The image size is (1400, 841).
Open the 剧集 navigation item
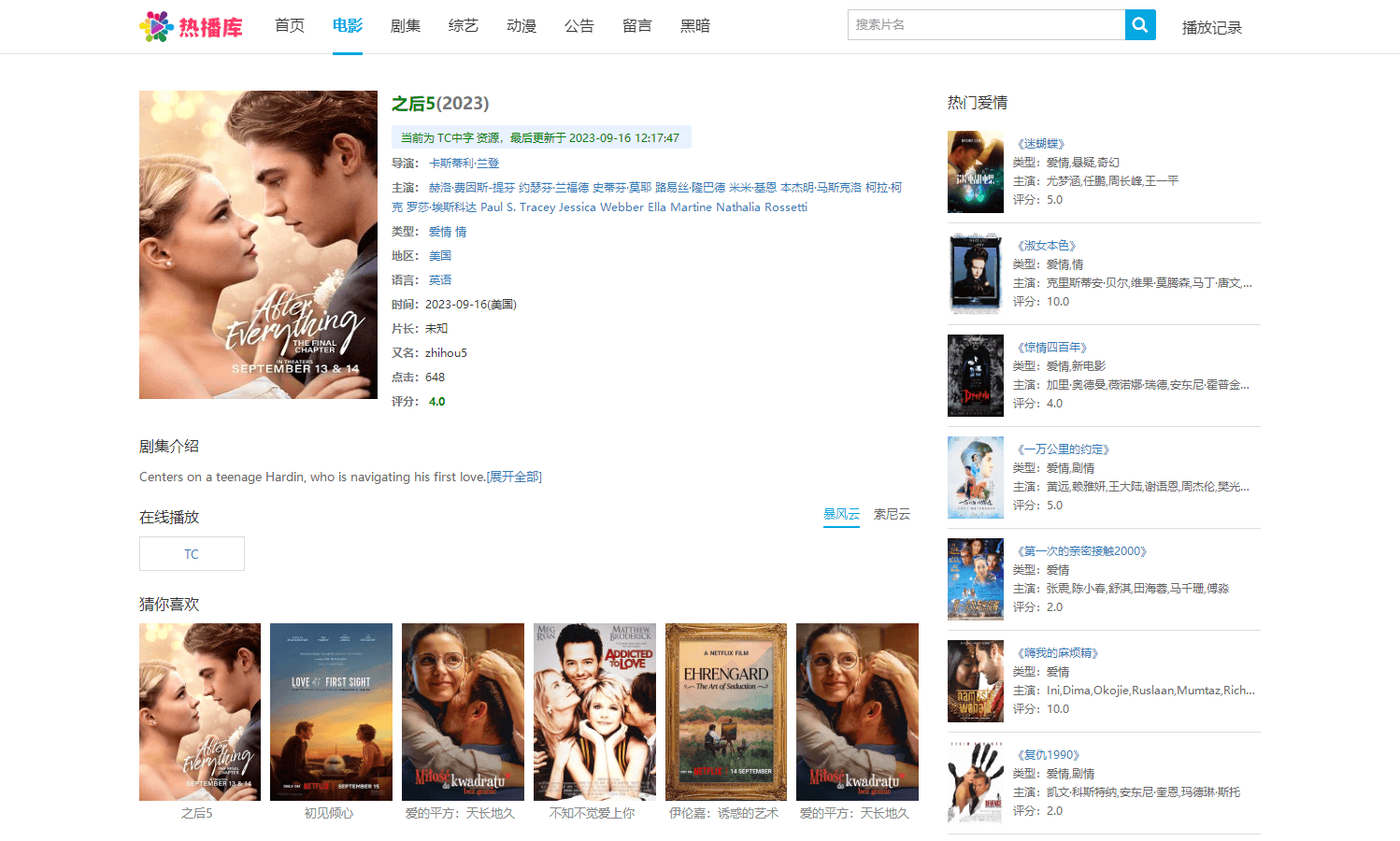pos(406,26)
